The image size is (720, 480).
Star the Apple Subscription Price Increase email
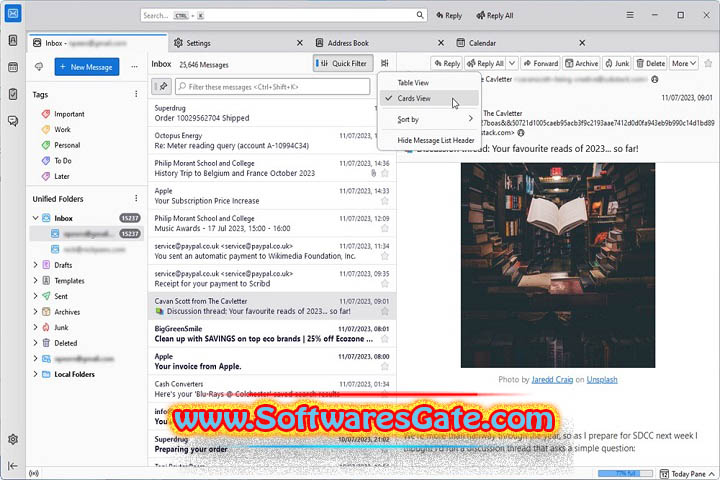tap(385, 201)
